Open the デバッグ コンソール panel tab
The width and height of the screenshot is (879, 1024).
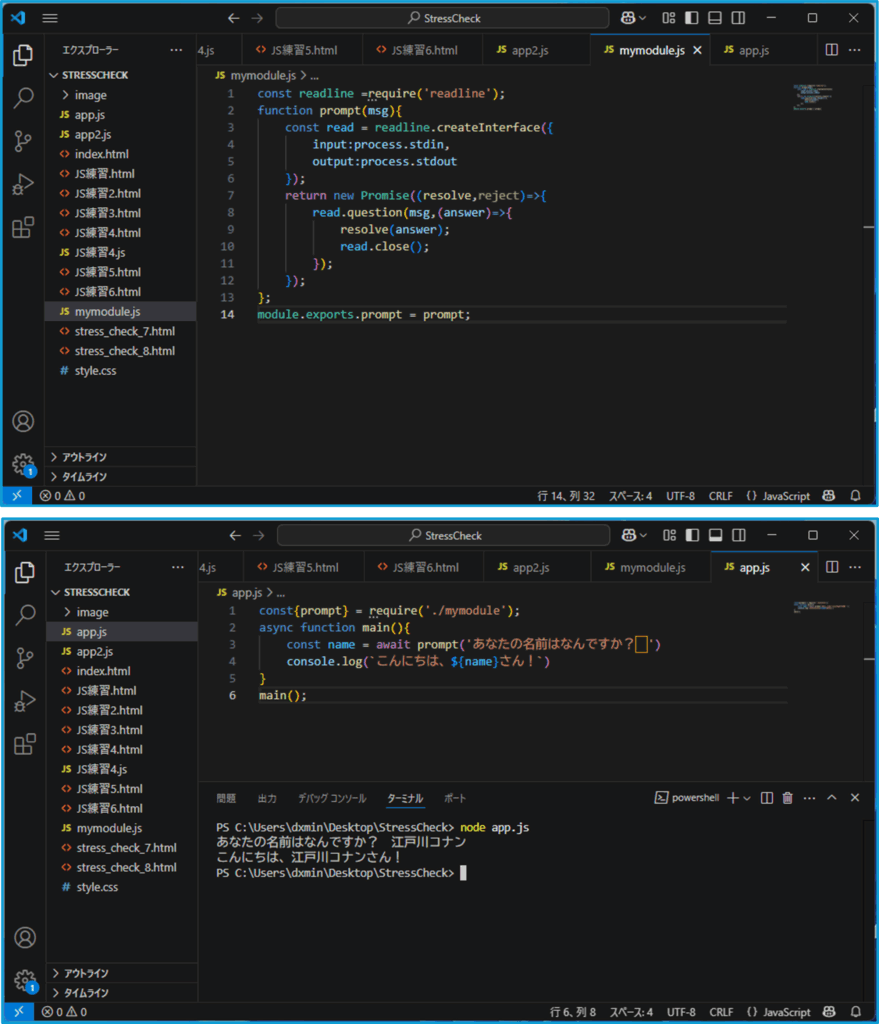[x=332, y=798]
